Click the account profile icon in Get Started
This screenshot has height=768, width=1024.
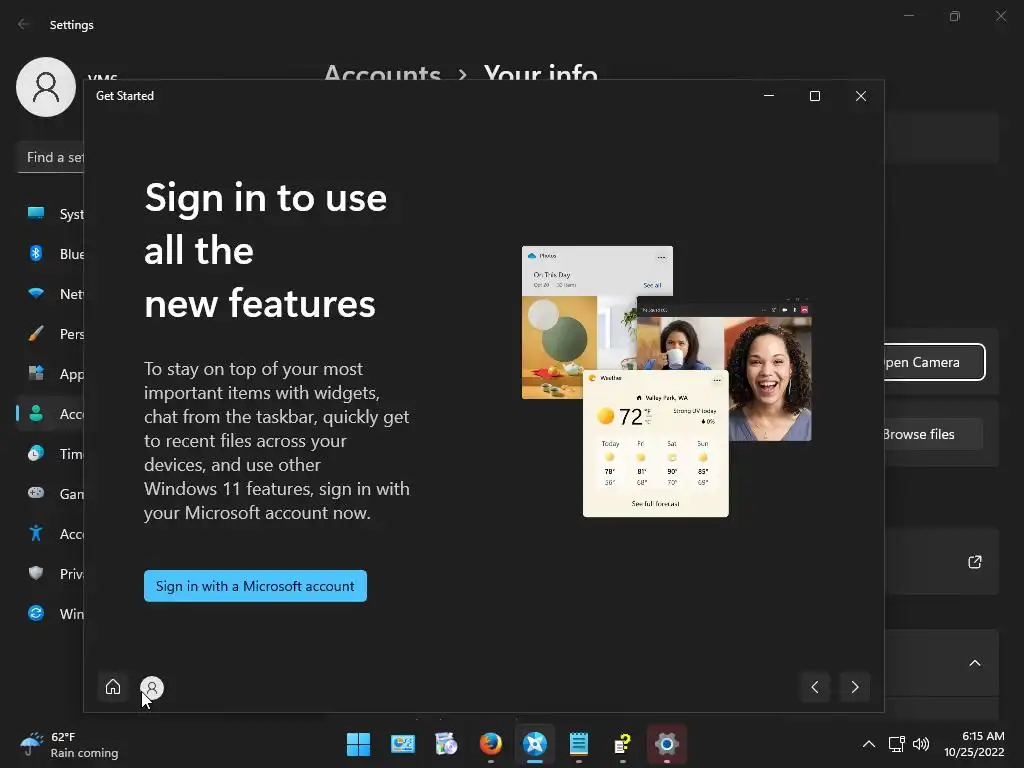point(152,687)
